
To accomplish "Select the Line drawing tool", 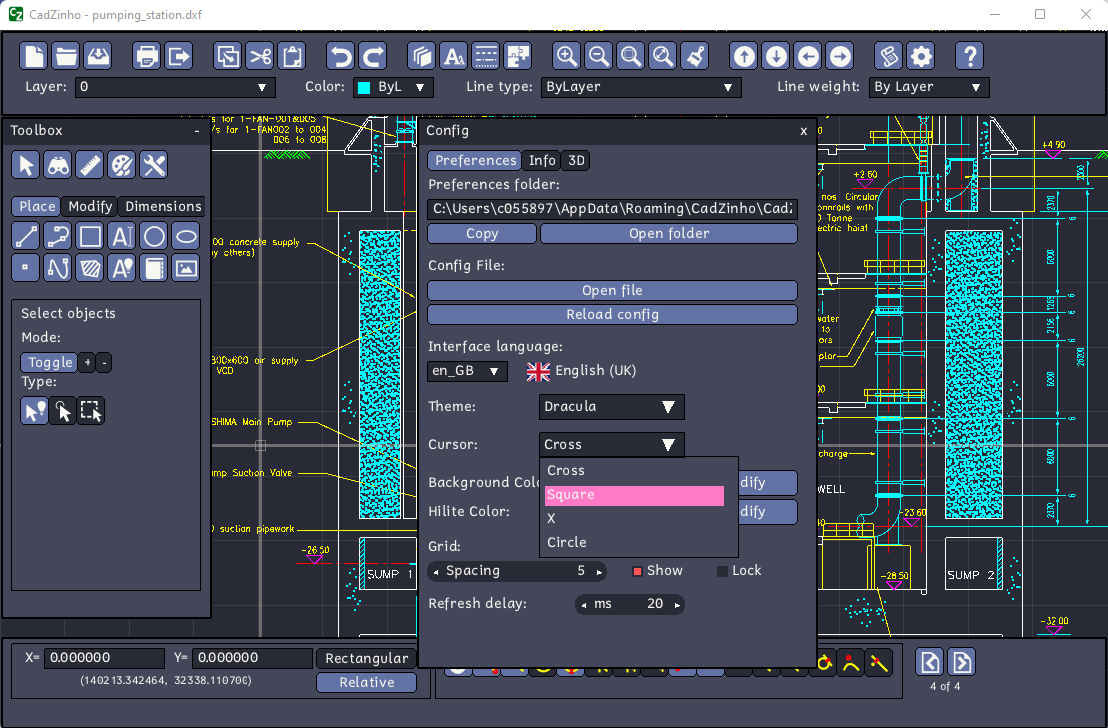I will (26, 236).
